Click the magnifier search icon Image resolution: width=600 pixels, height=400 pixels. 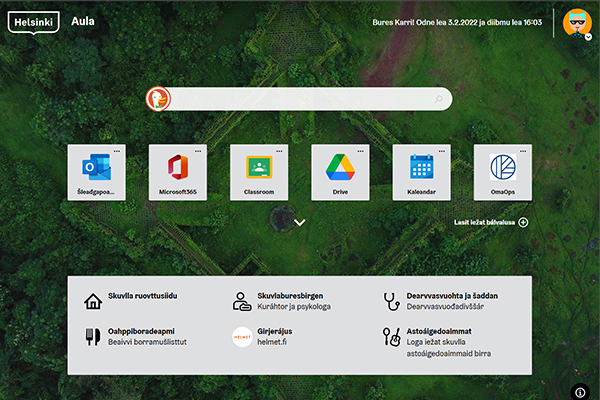(x=439, y=99)
